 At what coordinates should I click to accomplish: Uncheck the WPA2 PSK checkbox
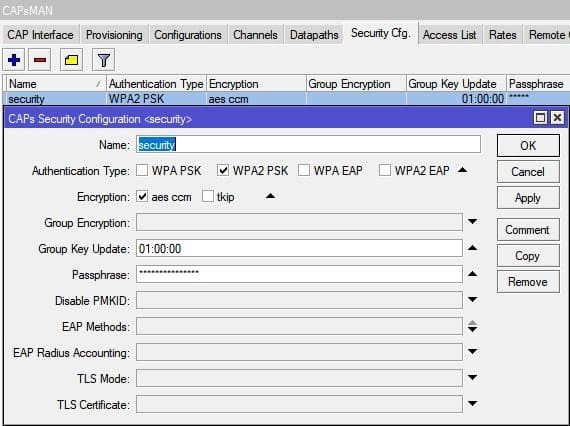point(223,170)
